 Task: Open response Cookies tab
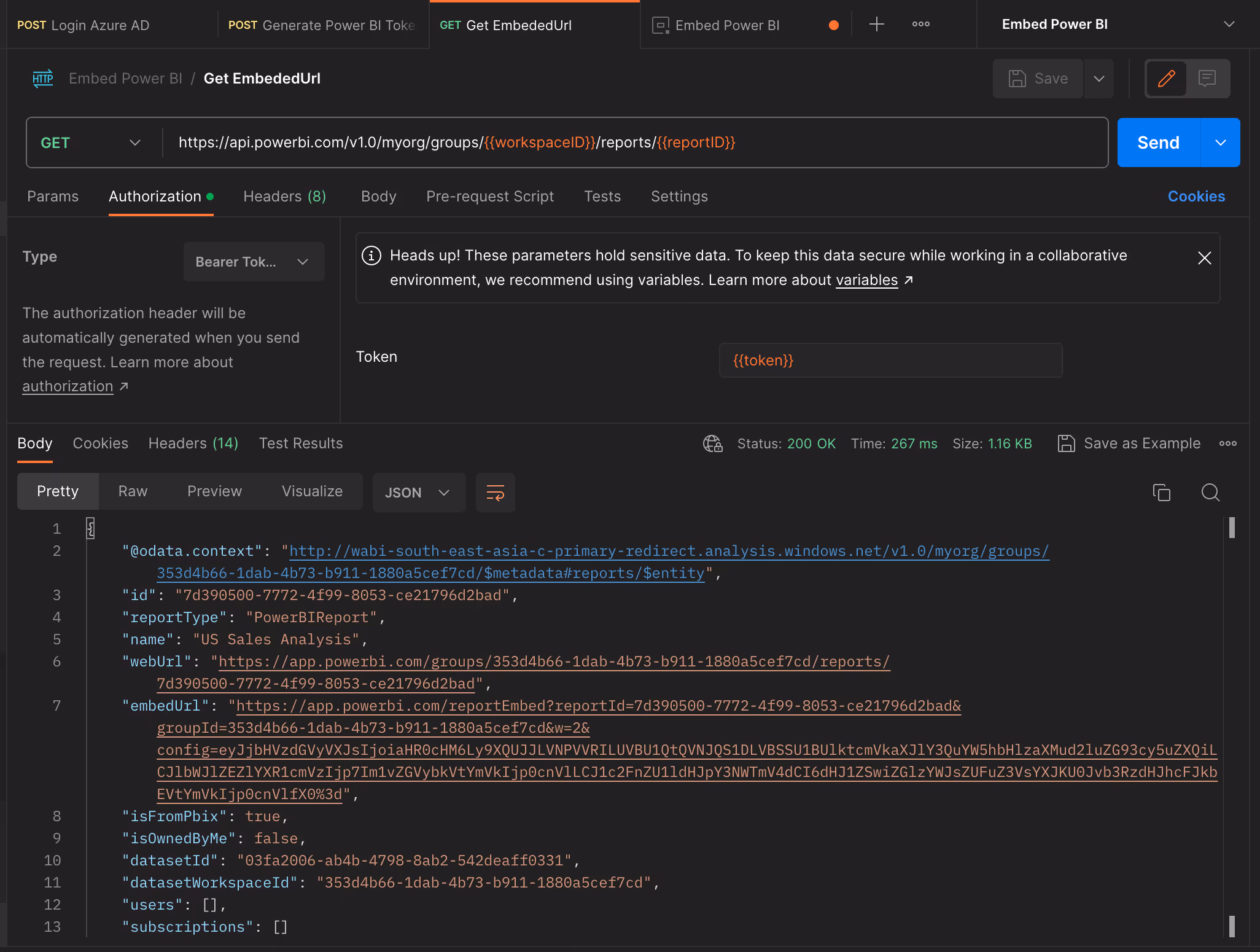tap(101, 443)
